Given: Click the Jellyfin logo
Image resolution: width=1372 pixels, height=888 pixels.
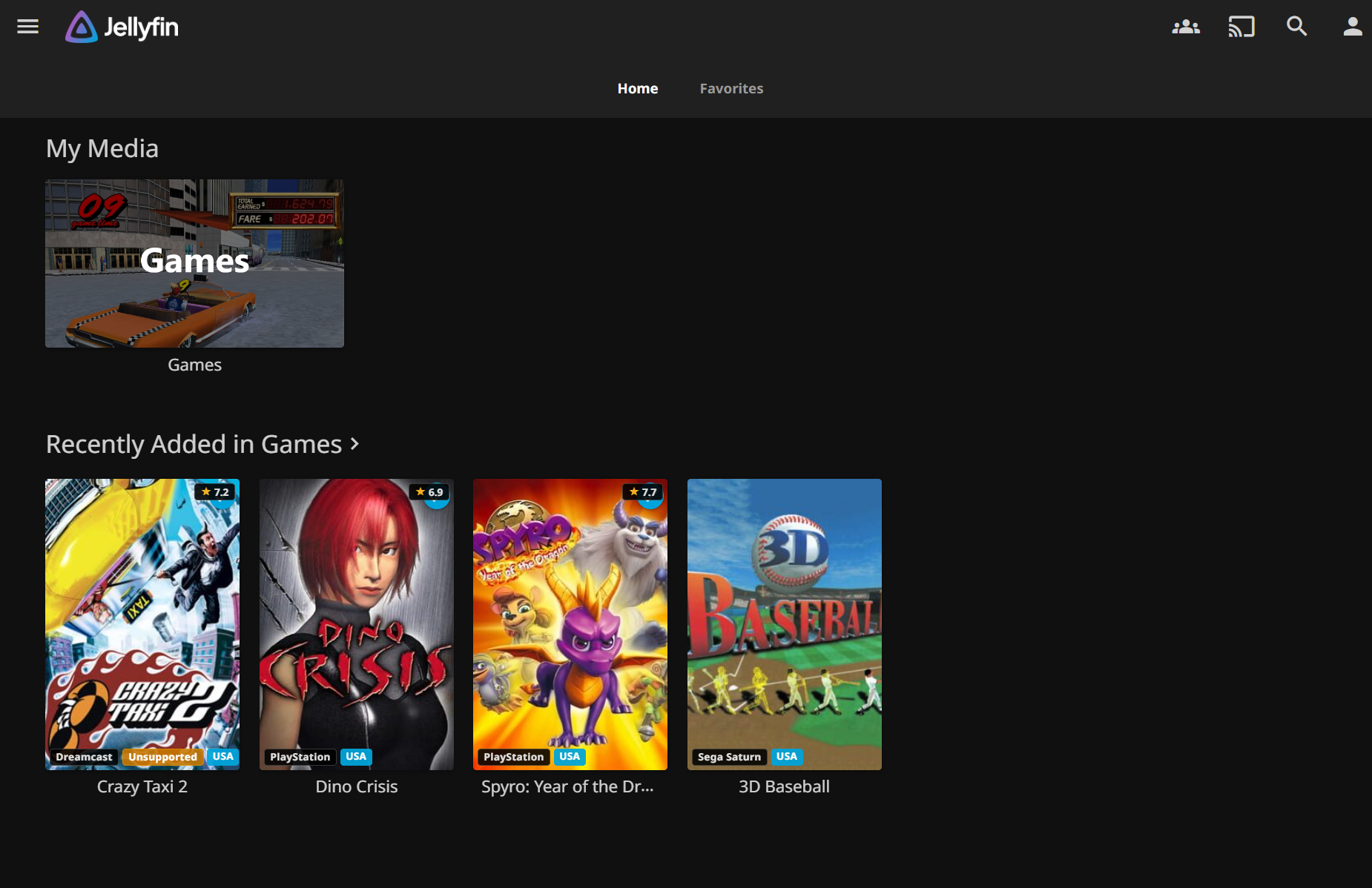Looking at the screenshot, I should point(122,27).
